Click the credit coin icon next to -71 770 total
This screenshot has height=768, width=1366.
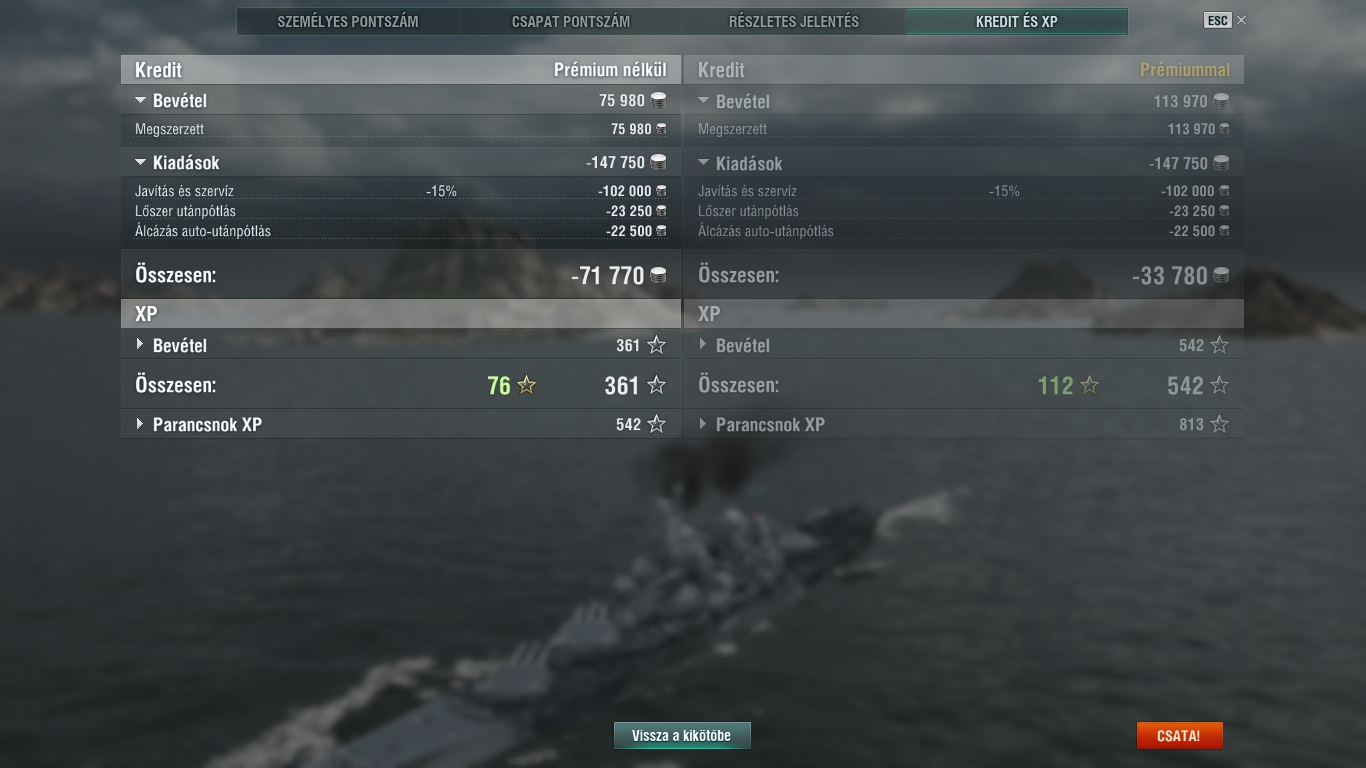(x=658, y=275)
